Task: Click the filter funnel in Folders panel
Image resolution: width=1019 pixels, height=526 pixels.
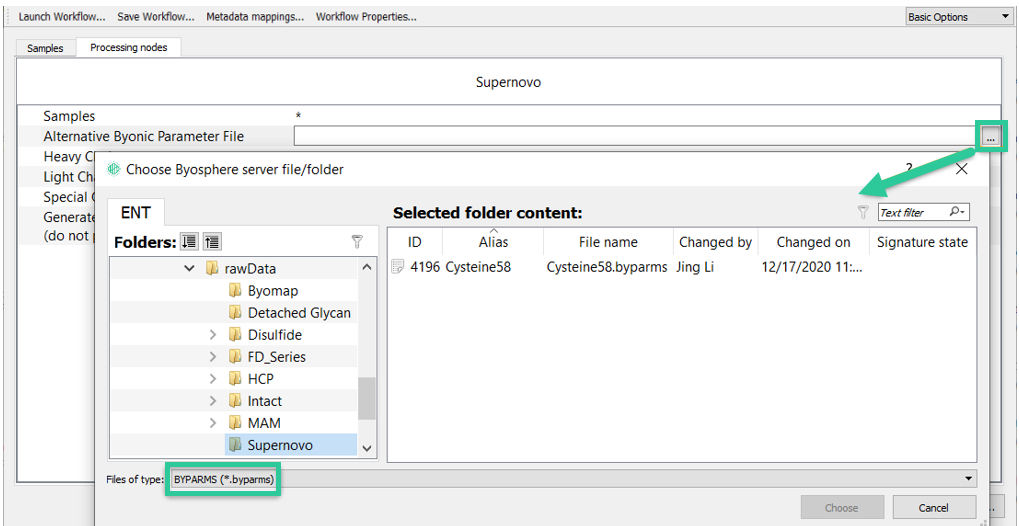Action: (x=357, y=242)
